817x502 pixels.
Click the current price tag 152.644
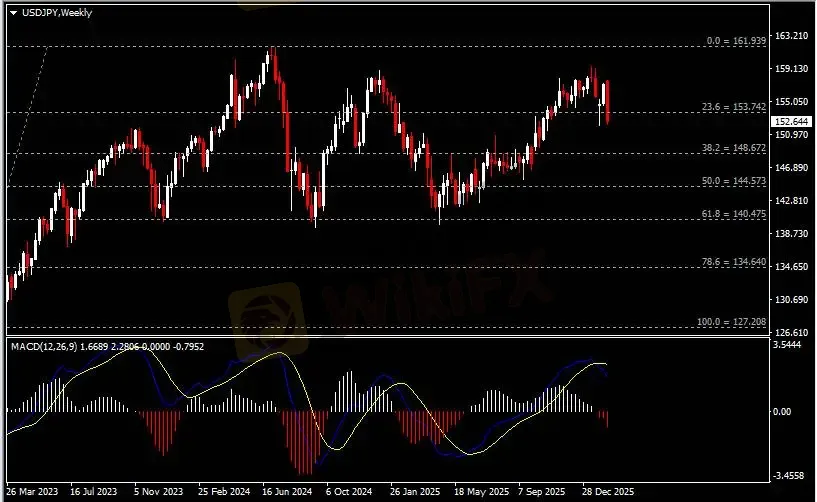[791, 121]
